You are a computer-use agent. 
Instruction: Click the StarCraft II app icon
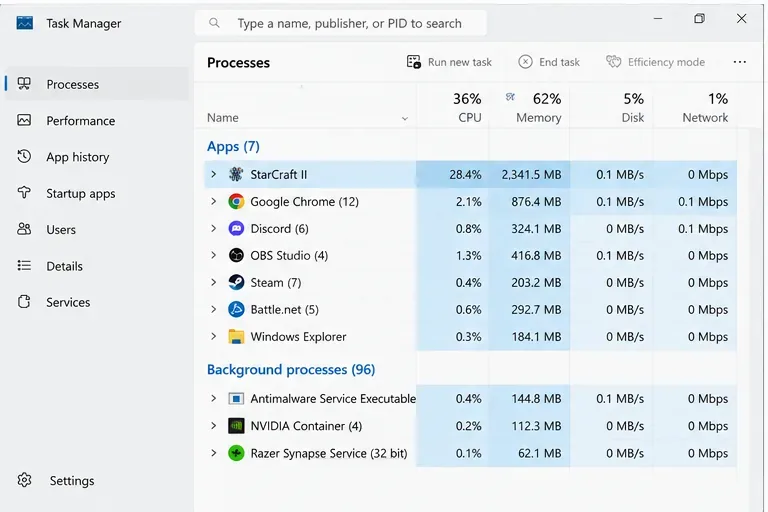click(x=236, y=174)
